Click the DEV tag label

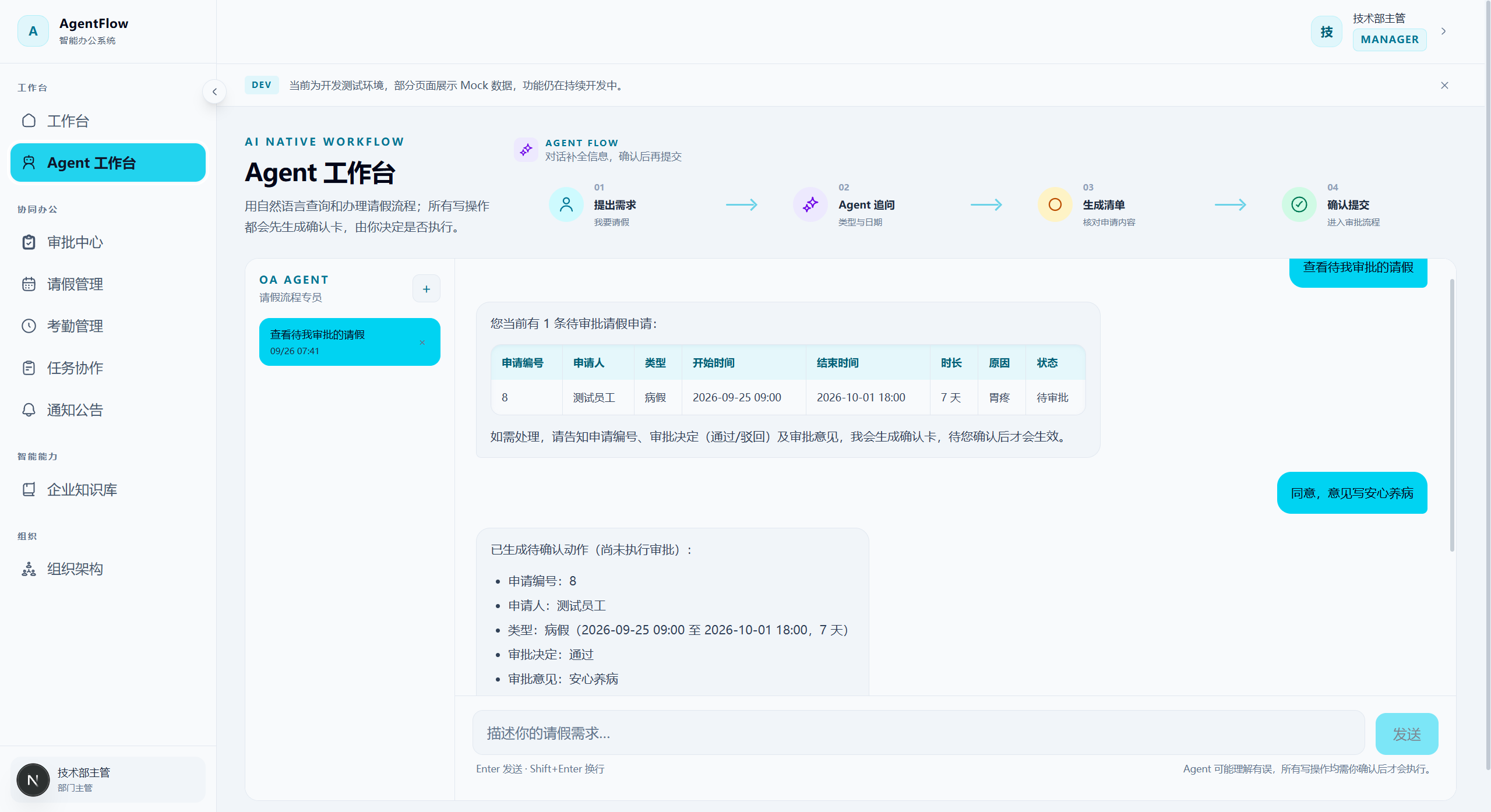click(x=262, y=85)
